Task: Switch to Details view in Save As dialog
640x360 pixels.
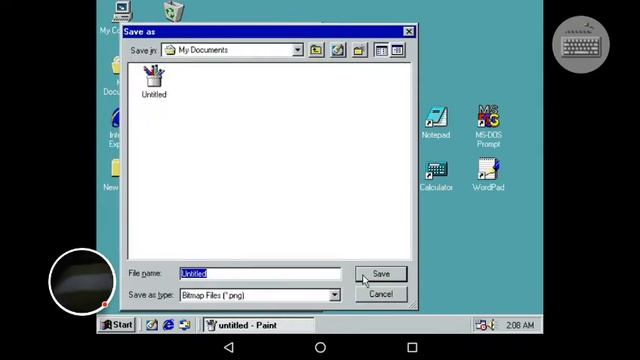Action: click(x=398, y=50)
